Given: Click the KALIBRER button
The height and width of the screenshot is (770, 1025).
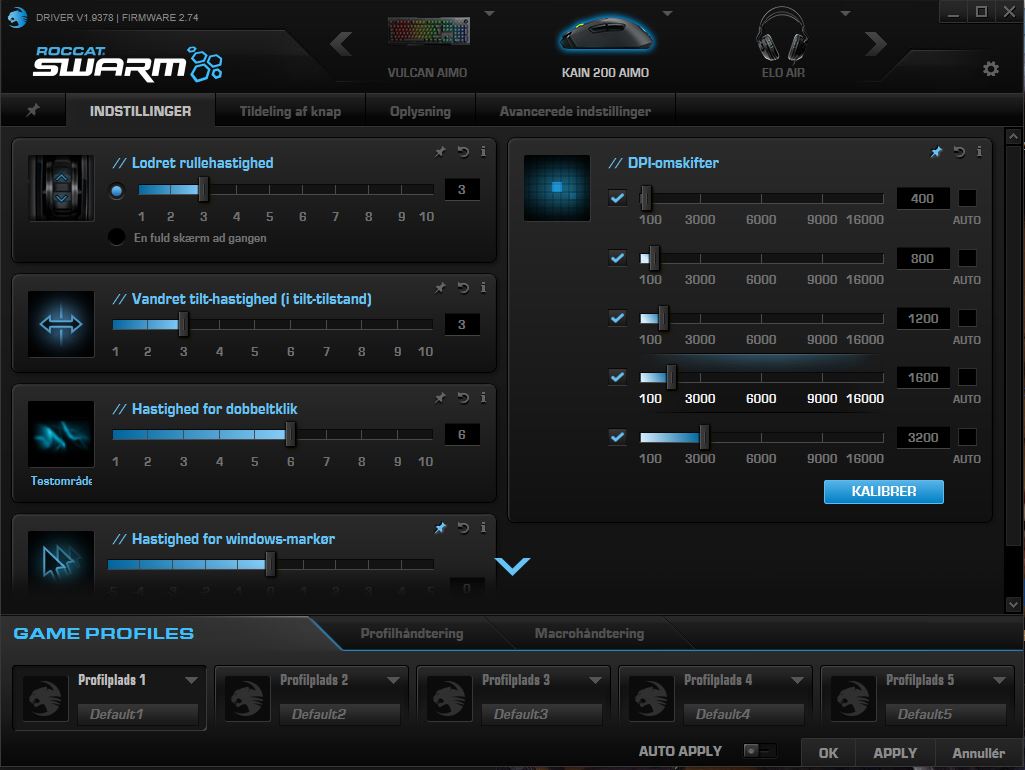Looking at the screenshot, I should 883,492.
